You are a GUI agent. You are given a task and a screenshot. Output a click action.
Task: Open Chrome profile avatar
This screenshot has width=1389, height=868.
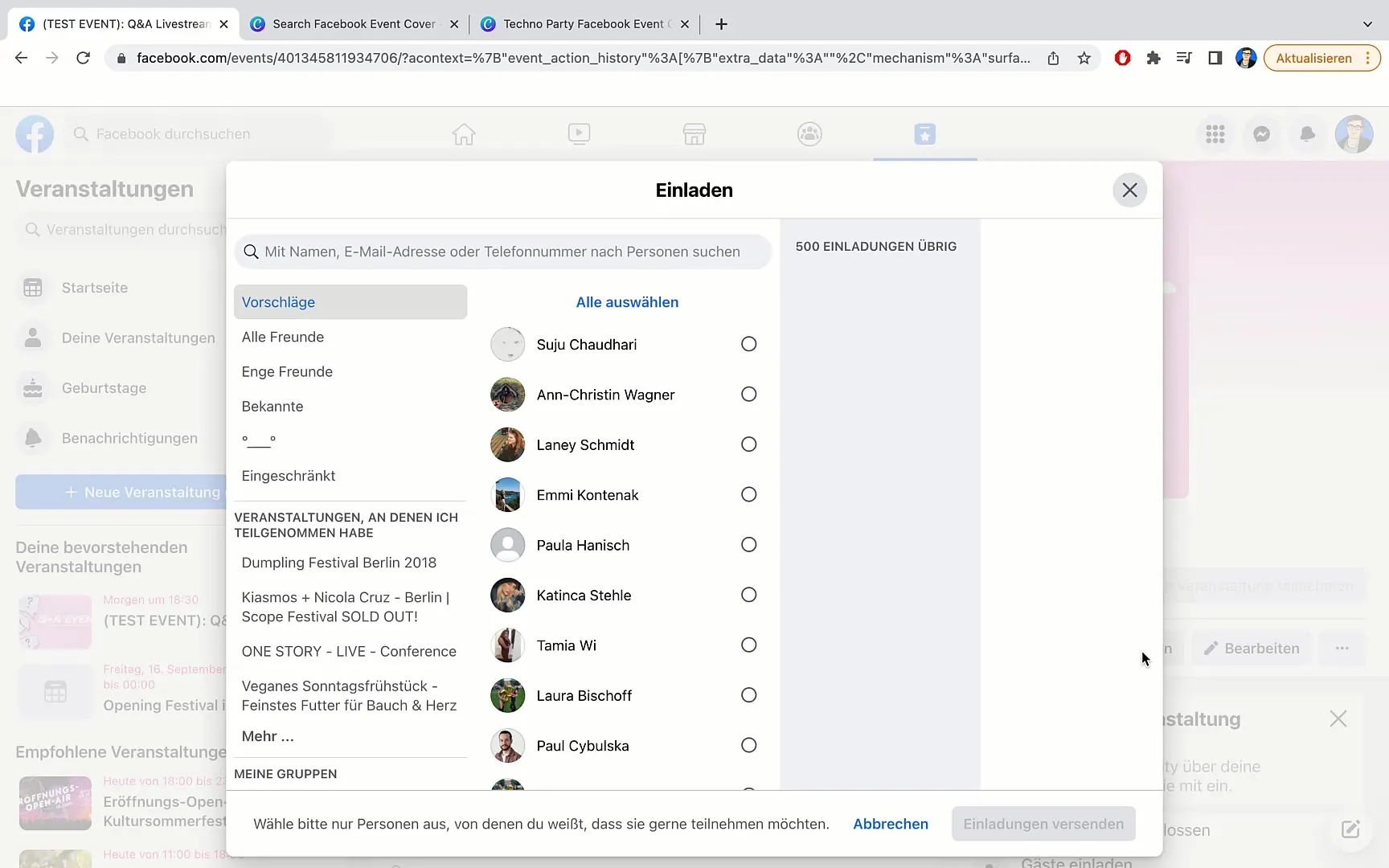click(x=1246, y=58)
